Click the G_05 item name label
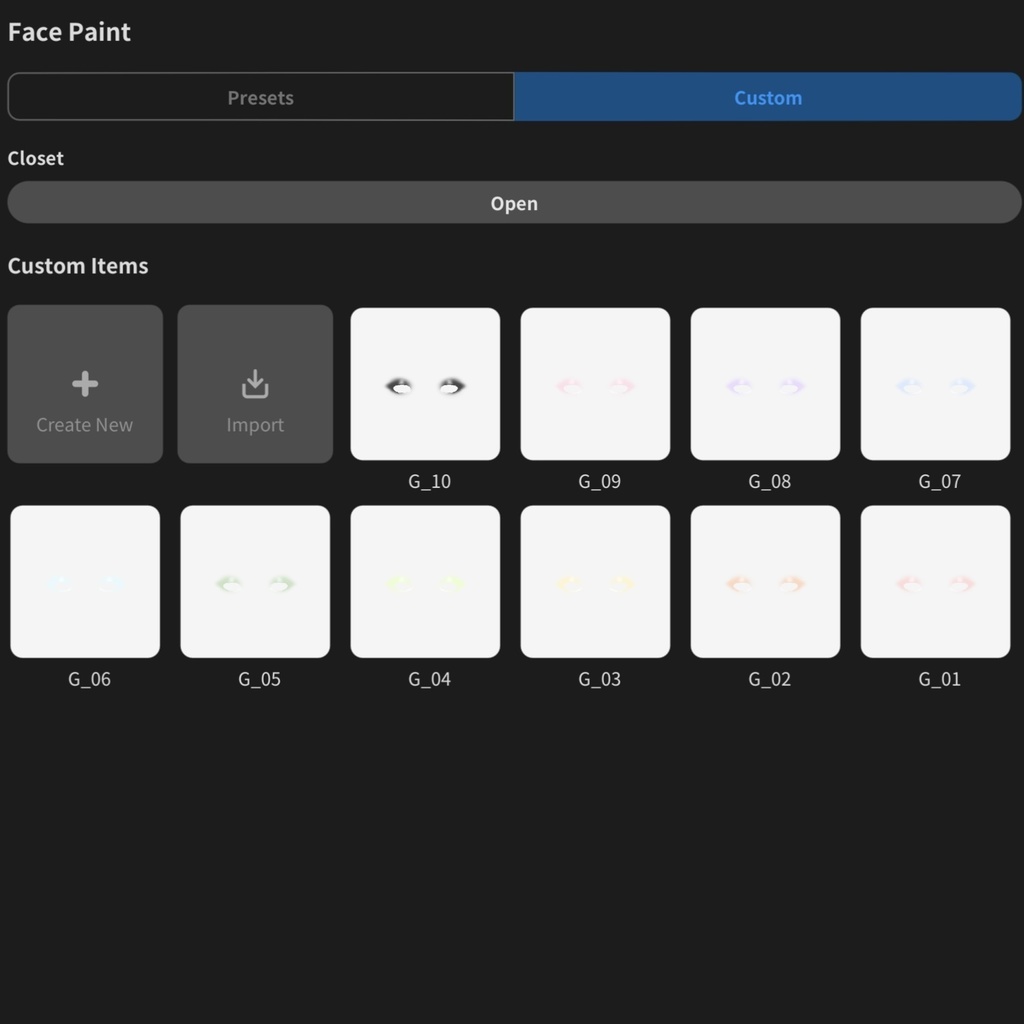1024x1024 pixels. [x=259, y=680]
